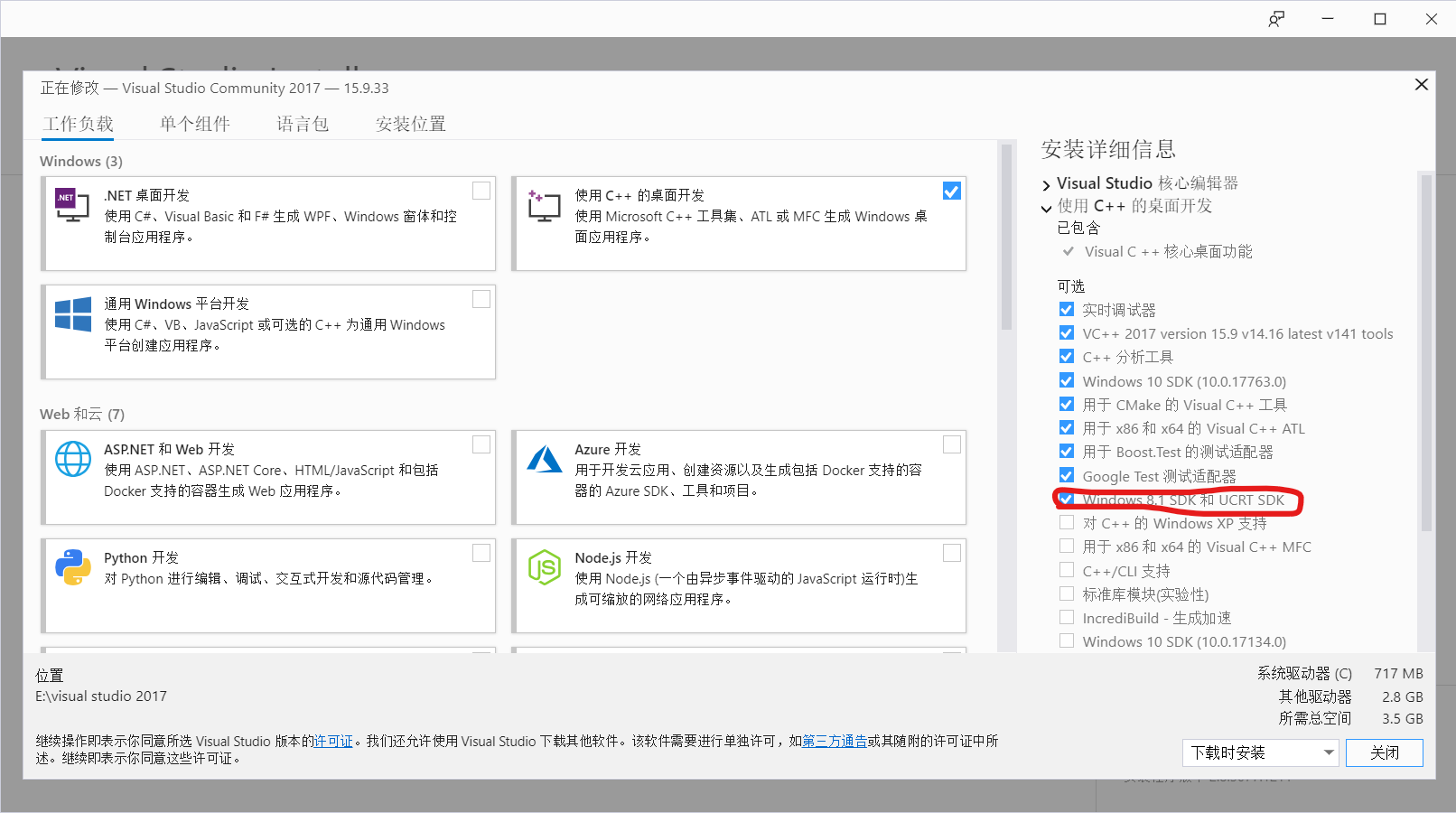Close the modify dialog with the X
This screenshot has width=1456, height=813.
(1421, 84)
